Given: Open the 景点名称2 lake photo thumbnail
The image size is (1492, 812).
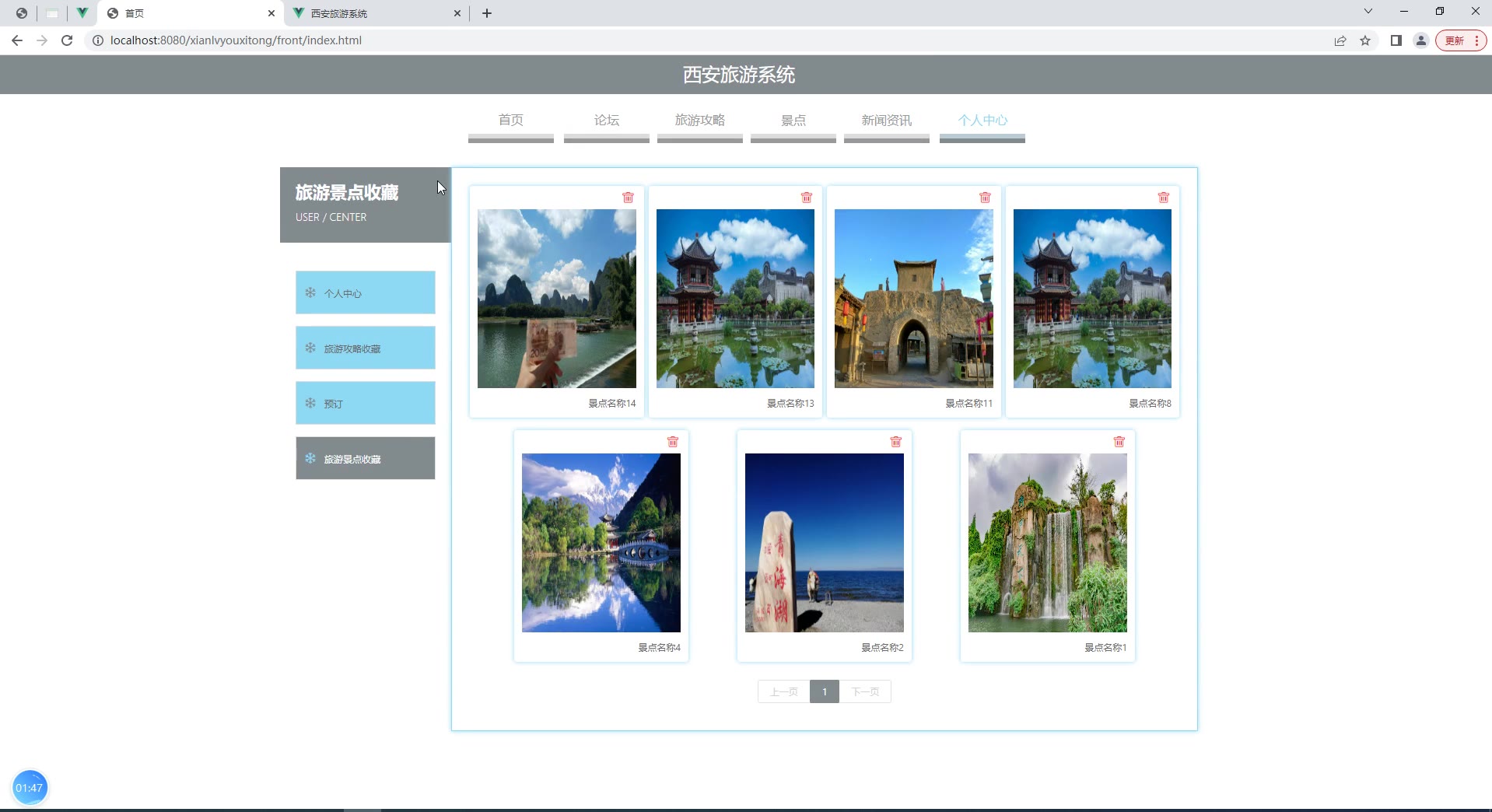Looking at the screenshot, I should coord(824,543).
